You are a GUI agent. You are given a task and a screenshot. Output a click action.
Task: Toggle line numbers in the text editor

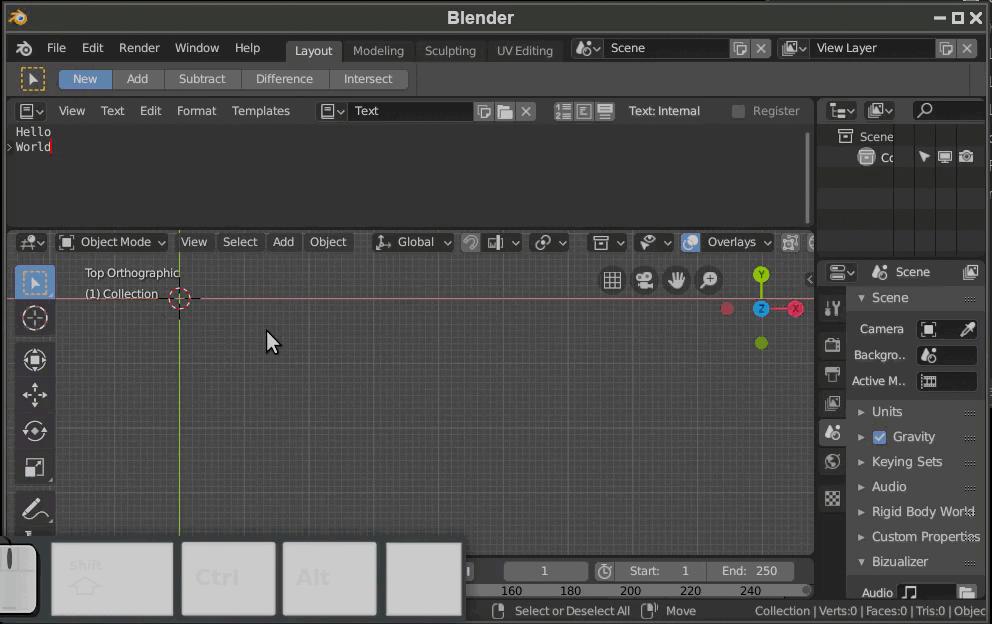click(x=562, y=111)
